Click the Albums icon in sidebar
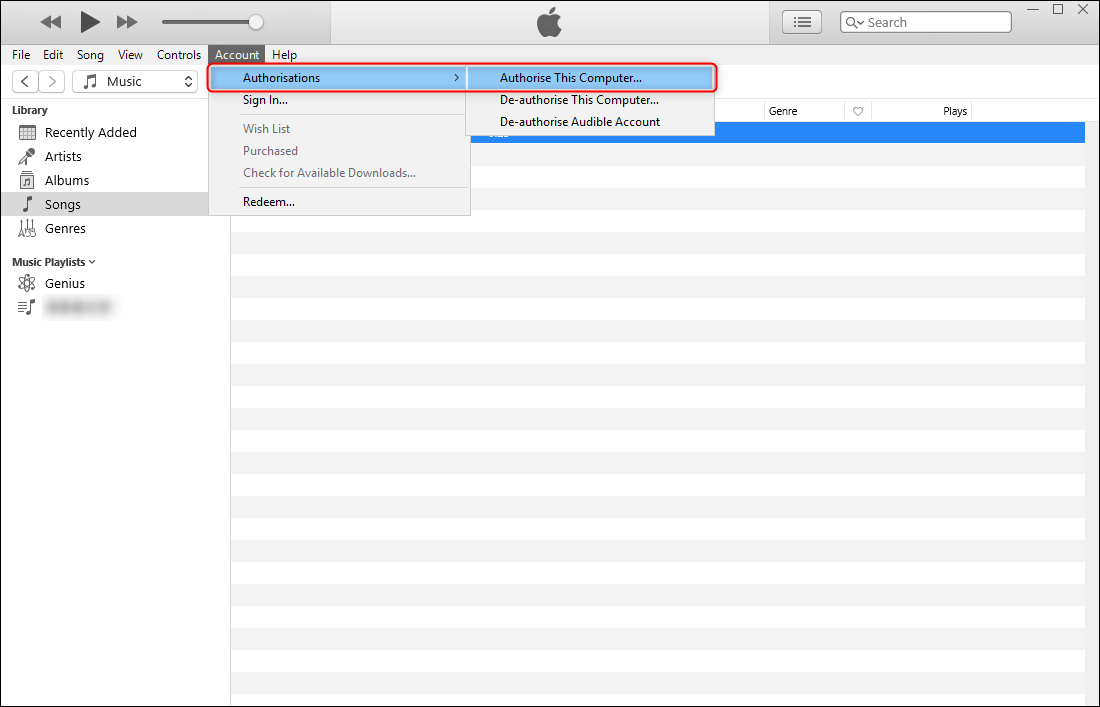Image resolution: width=1100 pixels, height=707 pixels. point(27,180)
